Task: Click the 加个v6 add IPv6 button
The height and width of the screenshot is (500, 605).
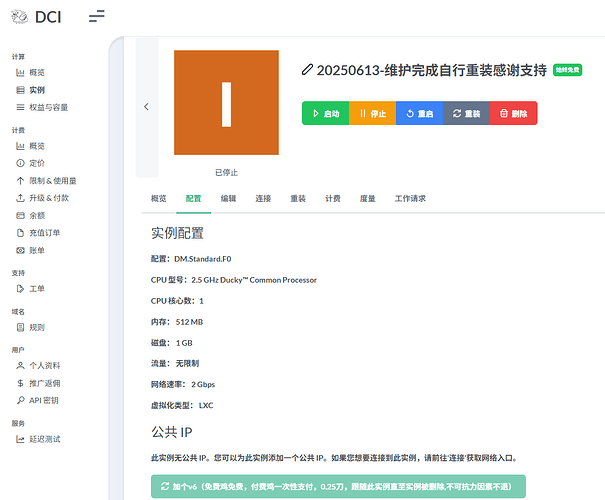Action: (338, 486)
